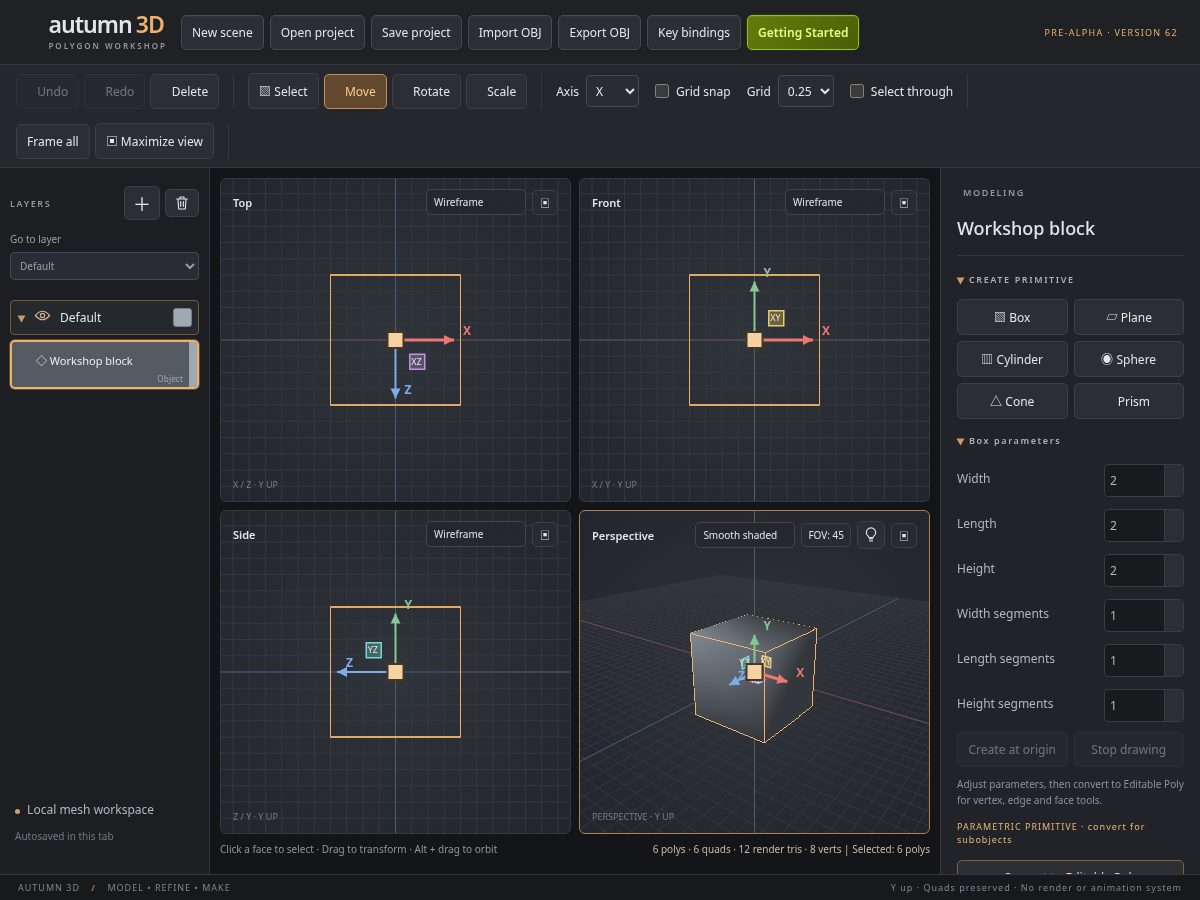Click the Delete button
Image resolution: width=1200 pixels, height=900 pixels.
click(185, 91)
